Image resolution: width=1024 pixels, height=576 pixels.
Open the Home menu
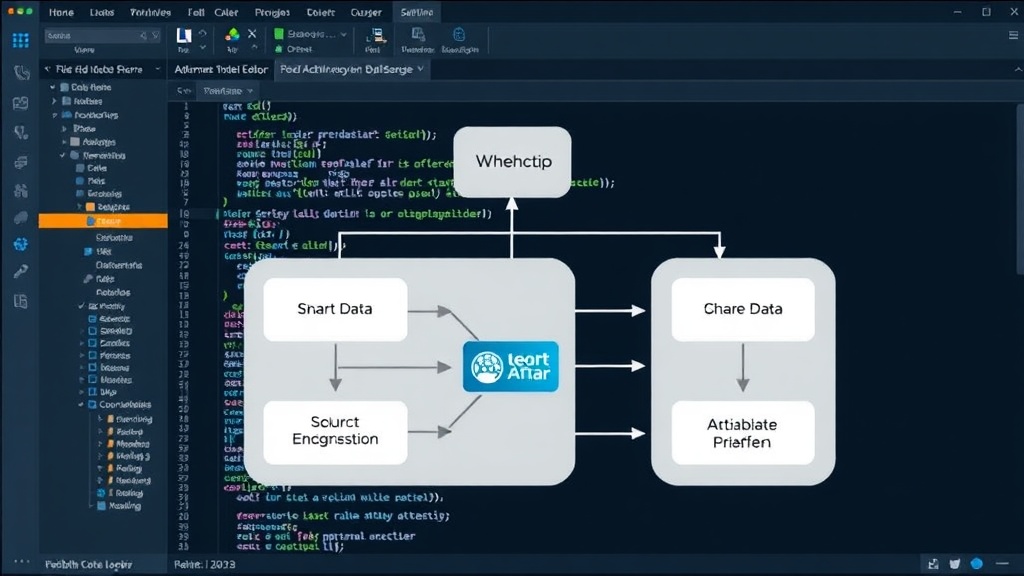[61, 12]
